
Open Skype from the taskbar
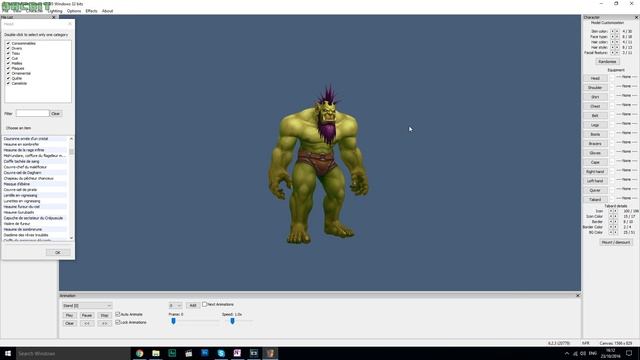point(221,353)
